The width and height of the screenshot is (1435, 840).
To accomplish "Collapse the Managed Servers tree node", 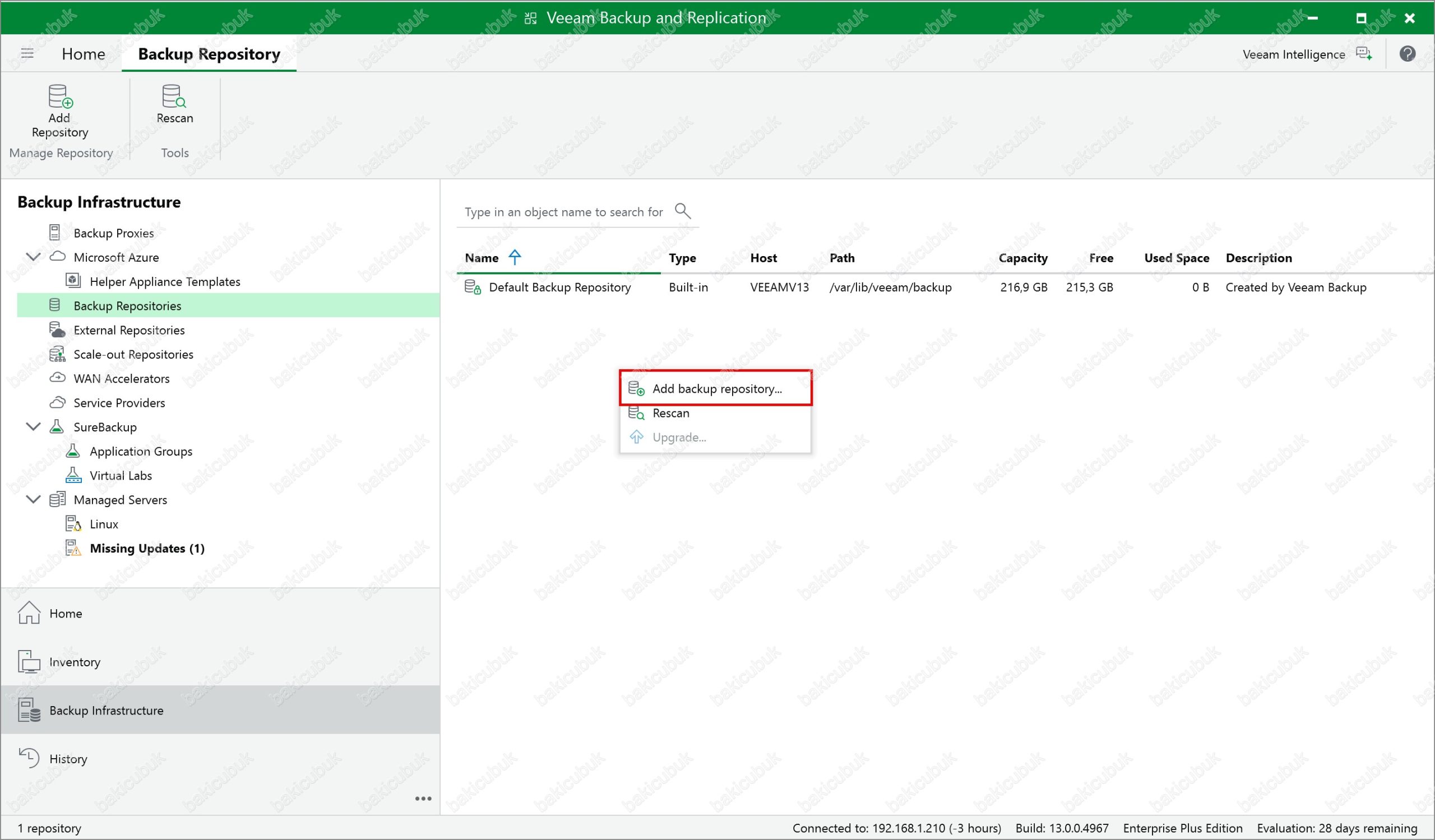I will tap(34, 499).
